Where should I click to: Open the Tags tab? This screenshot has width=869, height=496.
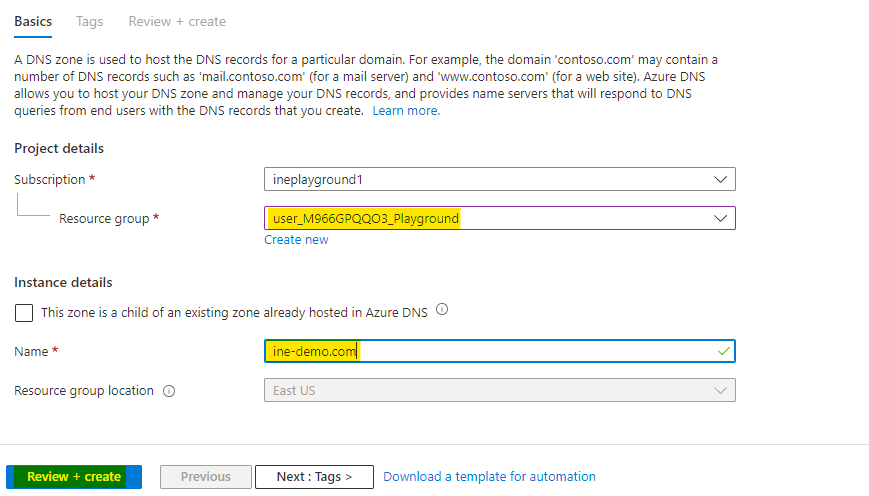[x=91, y=21]
